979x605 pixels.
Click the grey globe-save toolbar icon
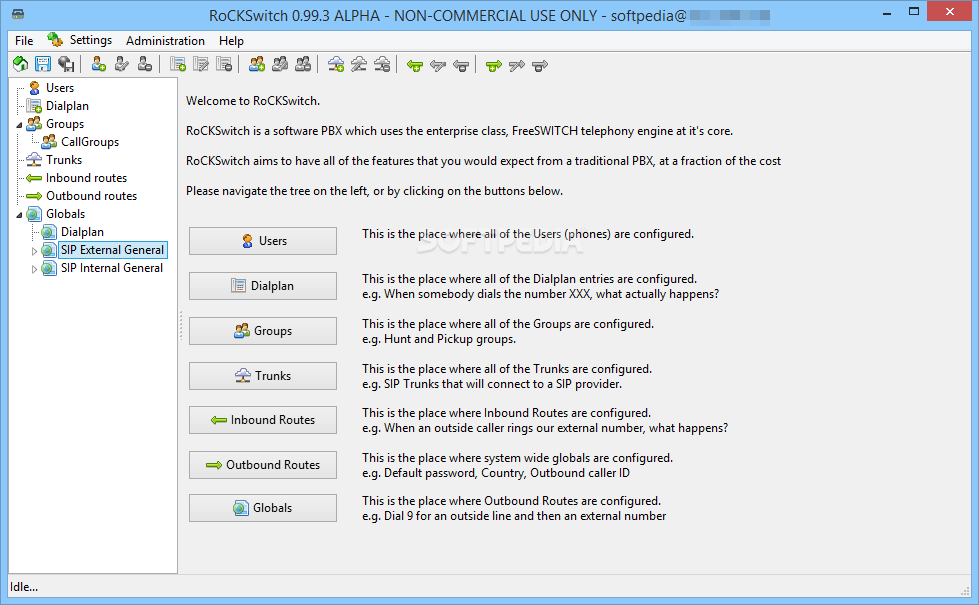(x=66, y=64)
